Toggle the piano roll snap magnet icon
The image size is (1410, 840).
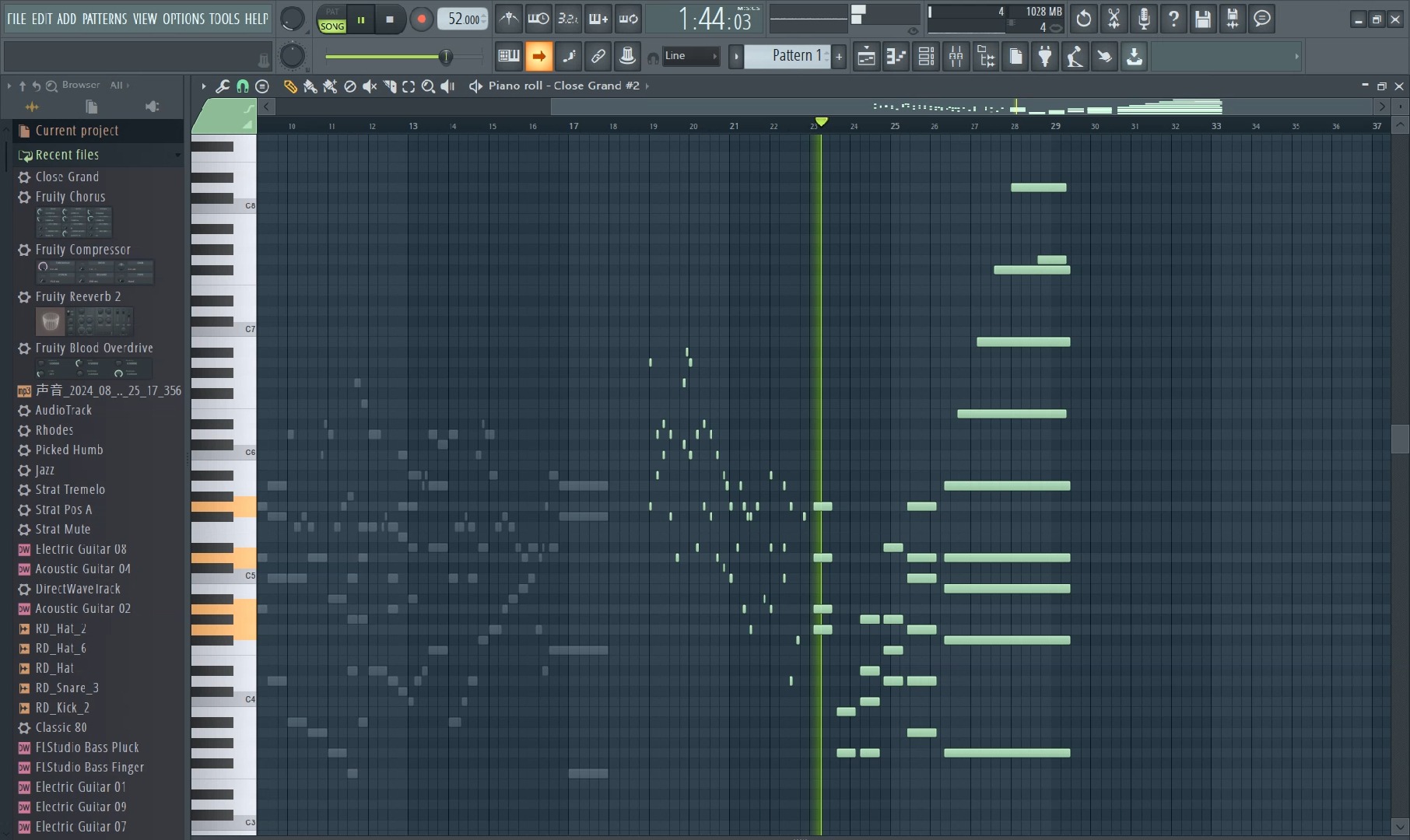coord(243,86)
